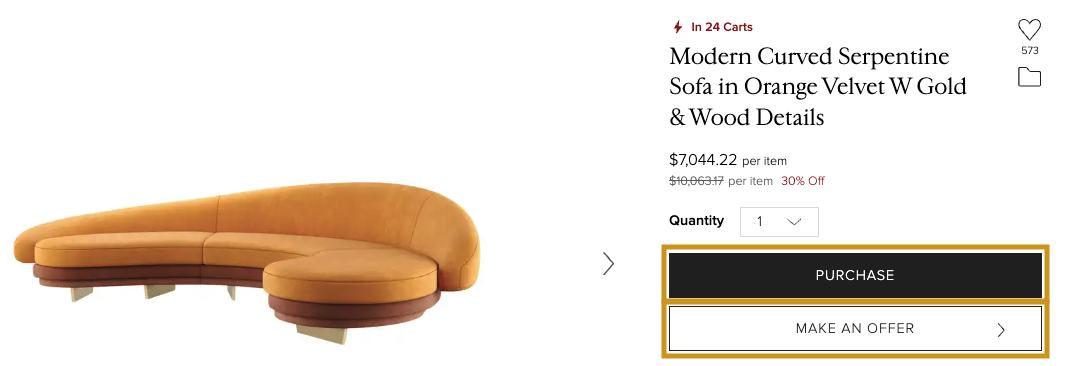The image size is (1066, 366).
Task: Click the Quantity label
Action: 696,220
